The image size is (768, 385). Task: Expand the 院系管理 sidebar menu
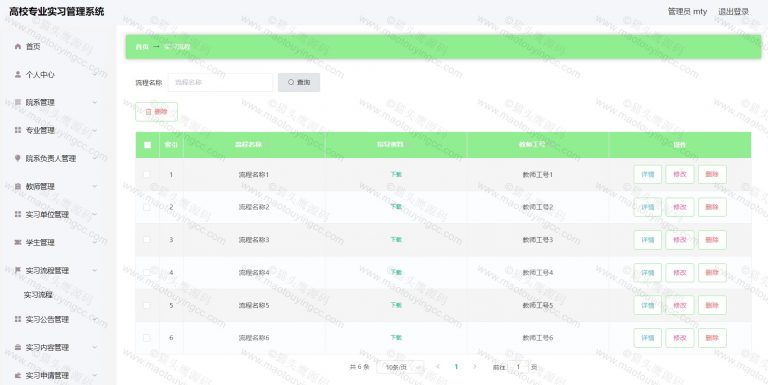pos(58,102)
